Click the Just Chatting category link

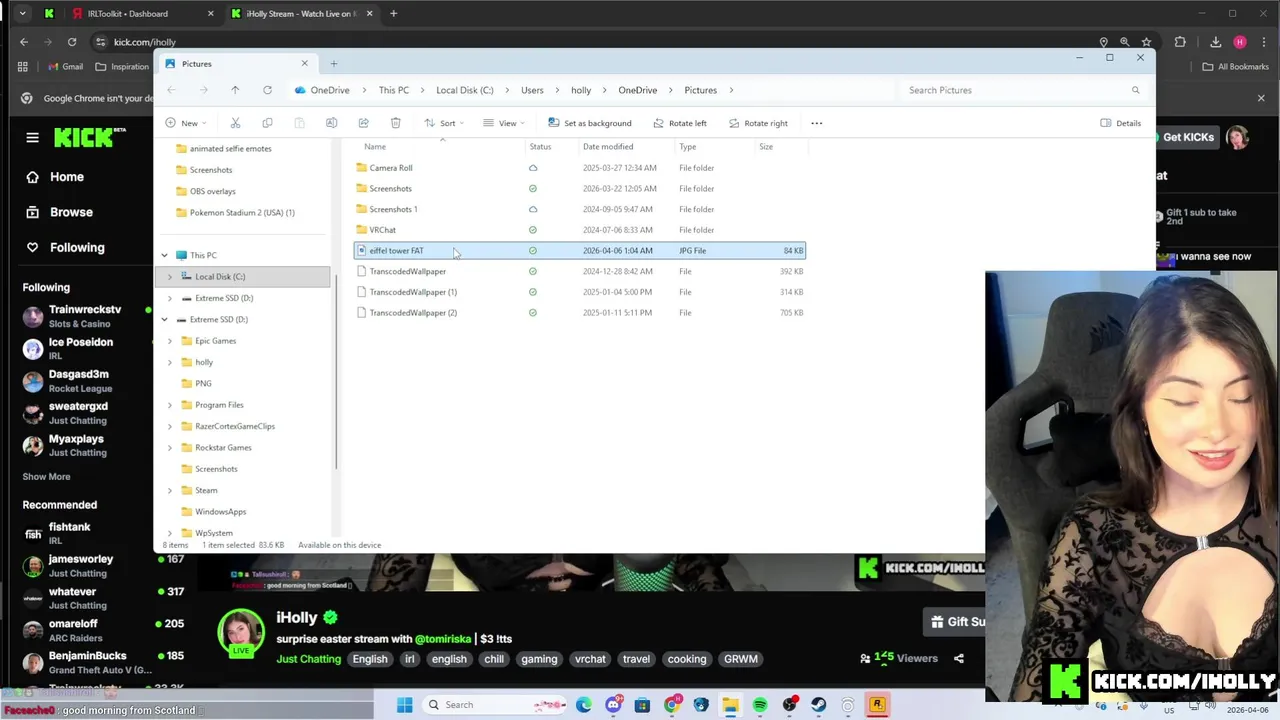308,659
